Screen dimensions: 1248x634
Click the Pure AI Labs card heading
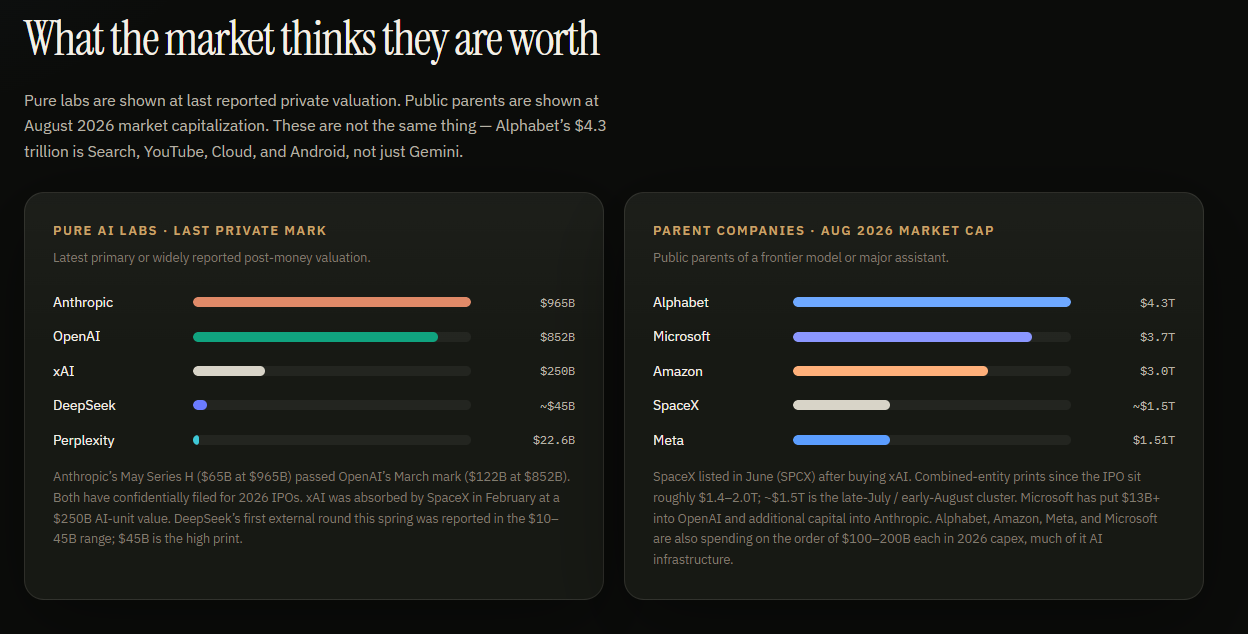click(x=190, y=230)
